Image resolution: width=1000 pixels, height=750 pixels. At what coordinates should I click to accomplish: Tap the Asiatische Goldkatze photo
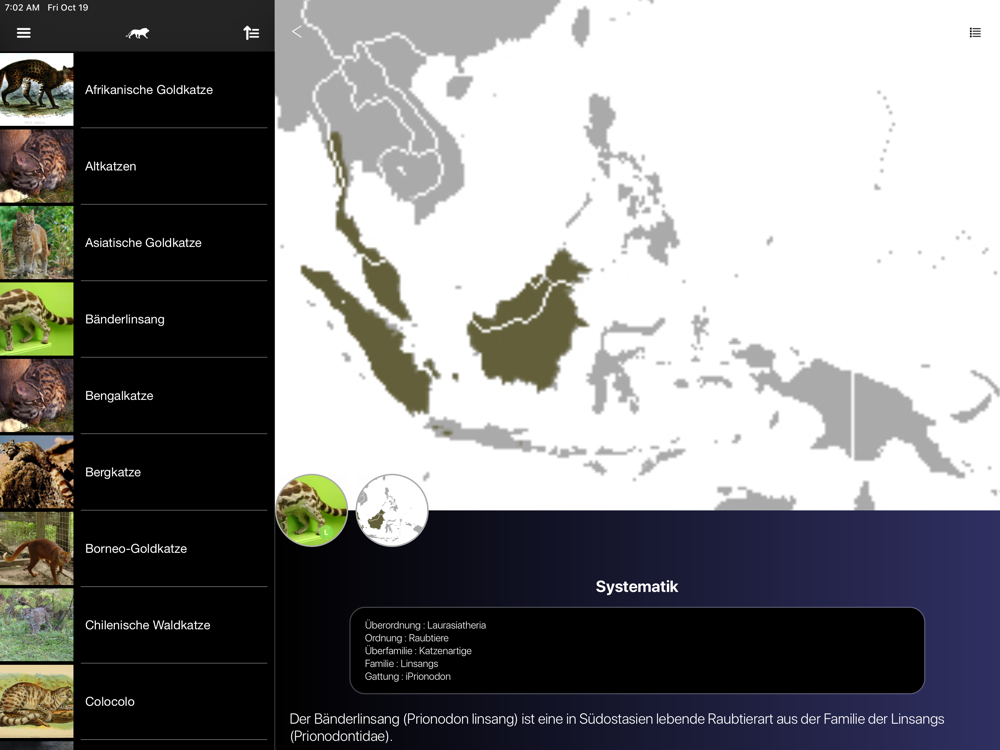36,242
